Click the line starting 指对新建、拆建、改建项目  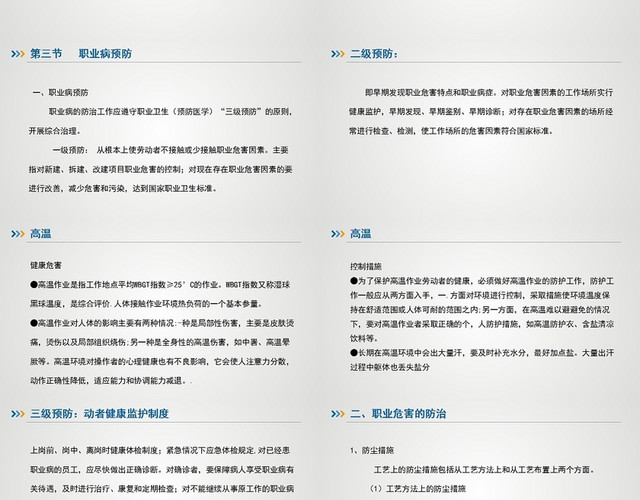160,169
